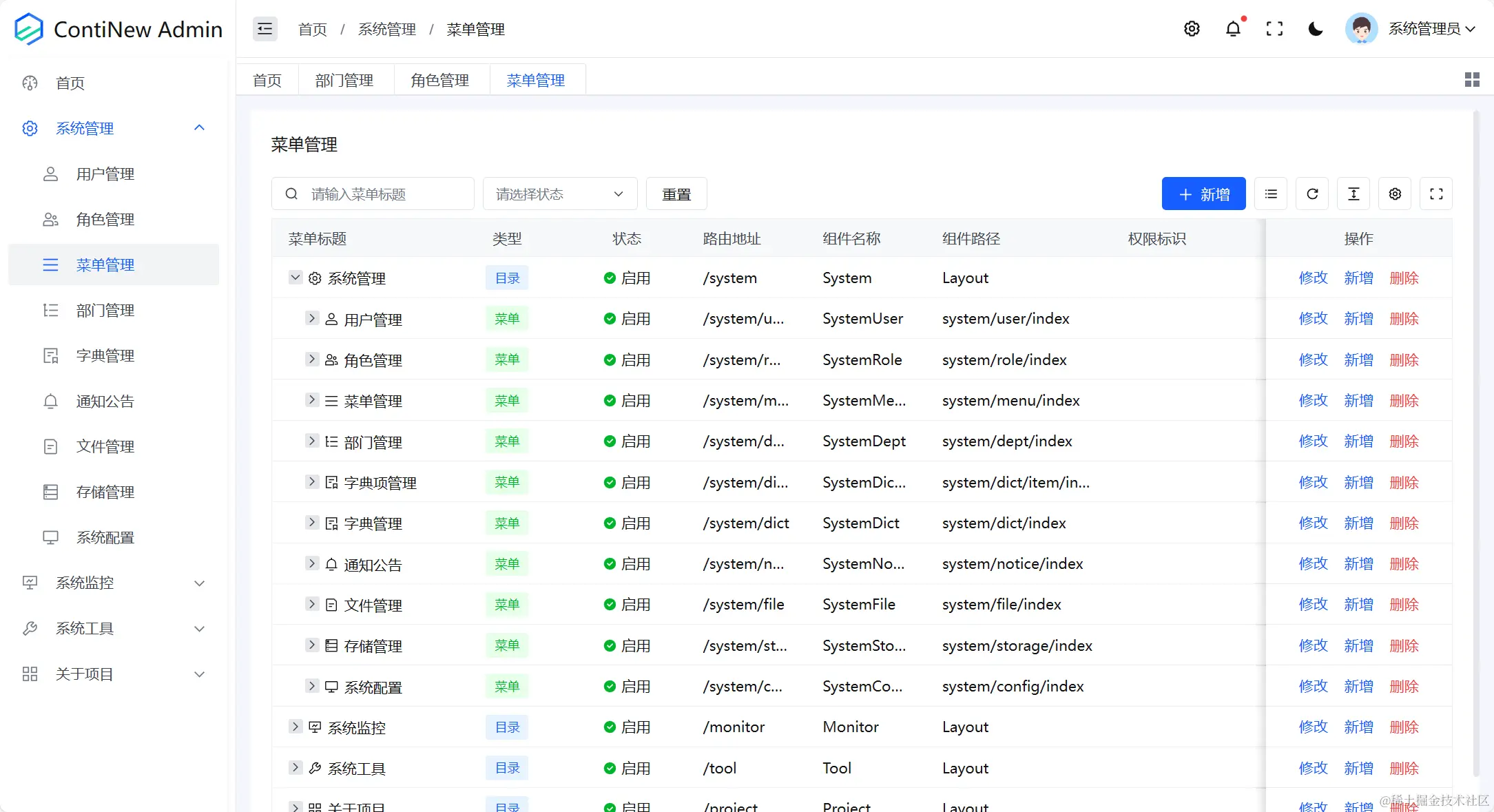This screenshot has height=812, width=1494.
Task: Open column settings gear above the table
Action: tap(1394, 194)
